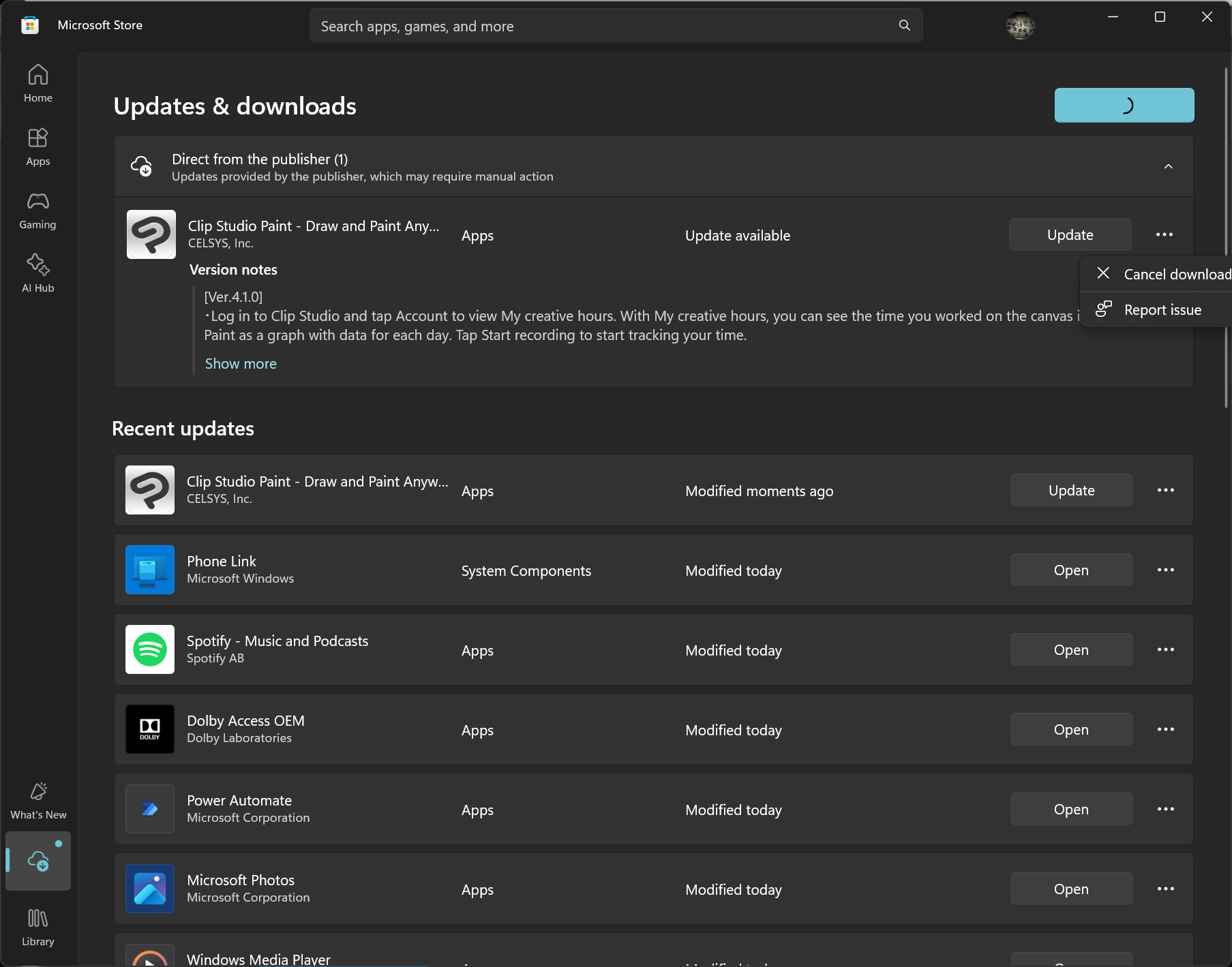The image size is (1232, 967).
Task: Open more options for Spotify row
Action: [1165, 649]
